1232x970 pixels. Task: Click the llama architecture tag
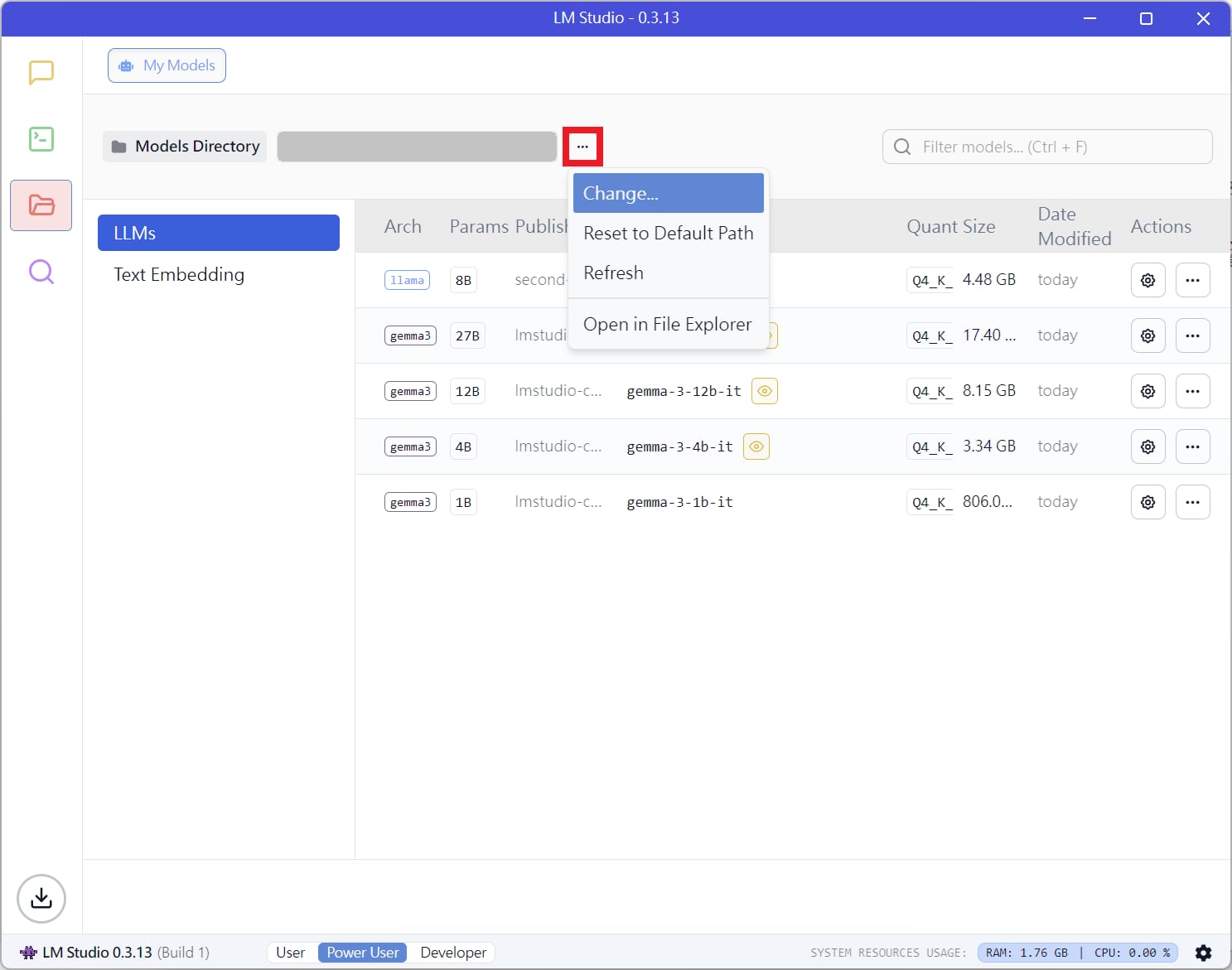407,280
